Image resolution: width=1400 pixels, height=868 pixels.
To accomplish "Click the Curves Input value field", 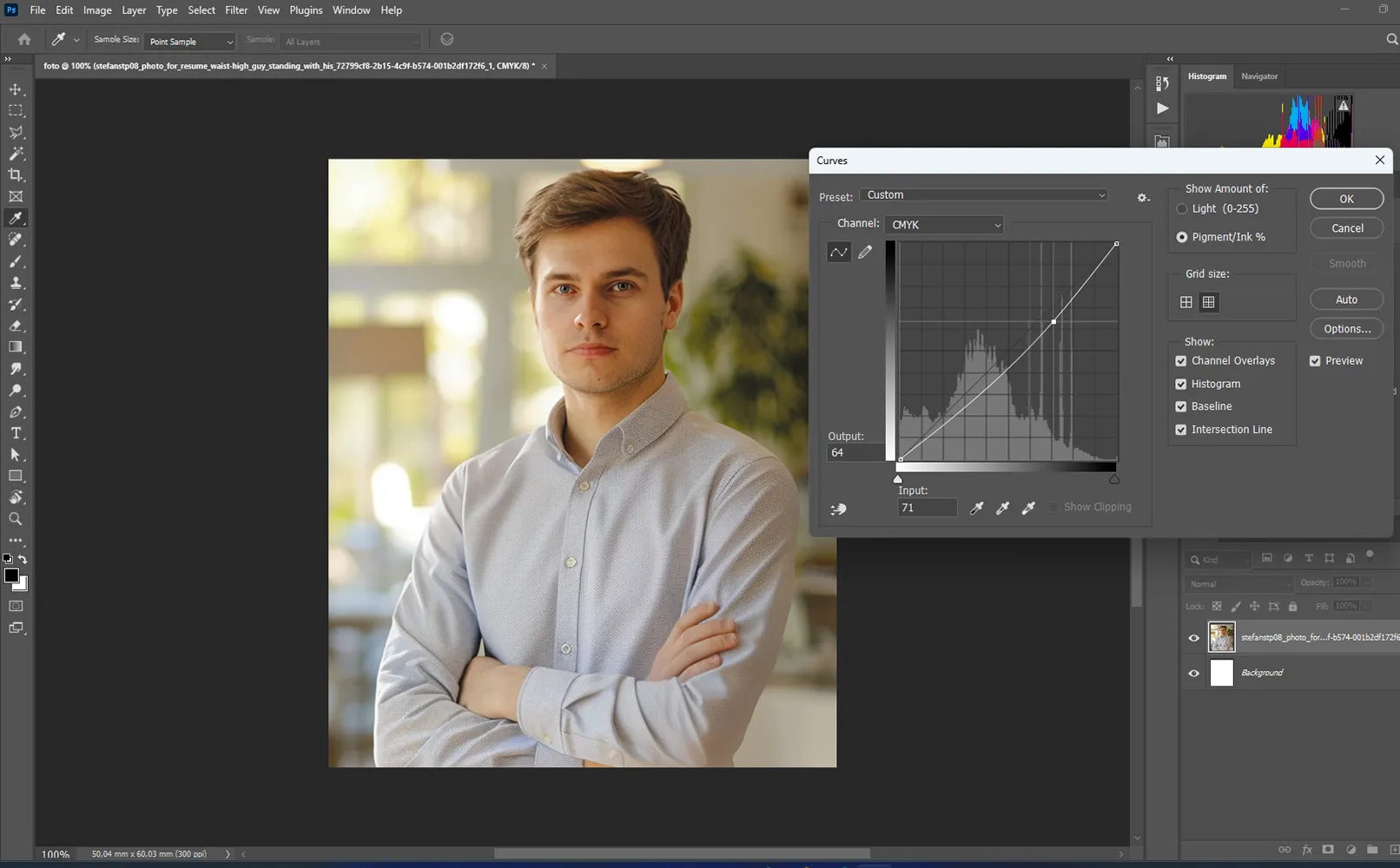I will (x=927, y=508).
